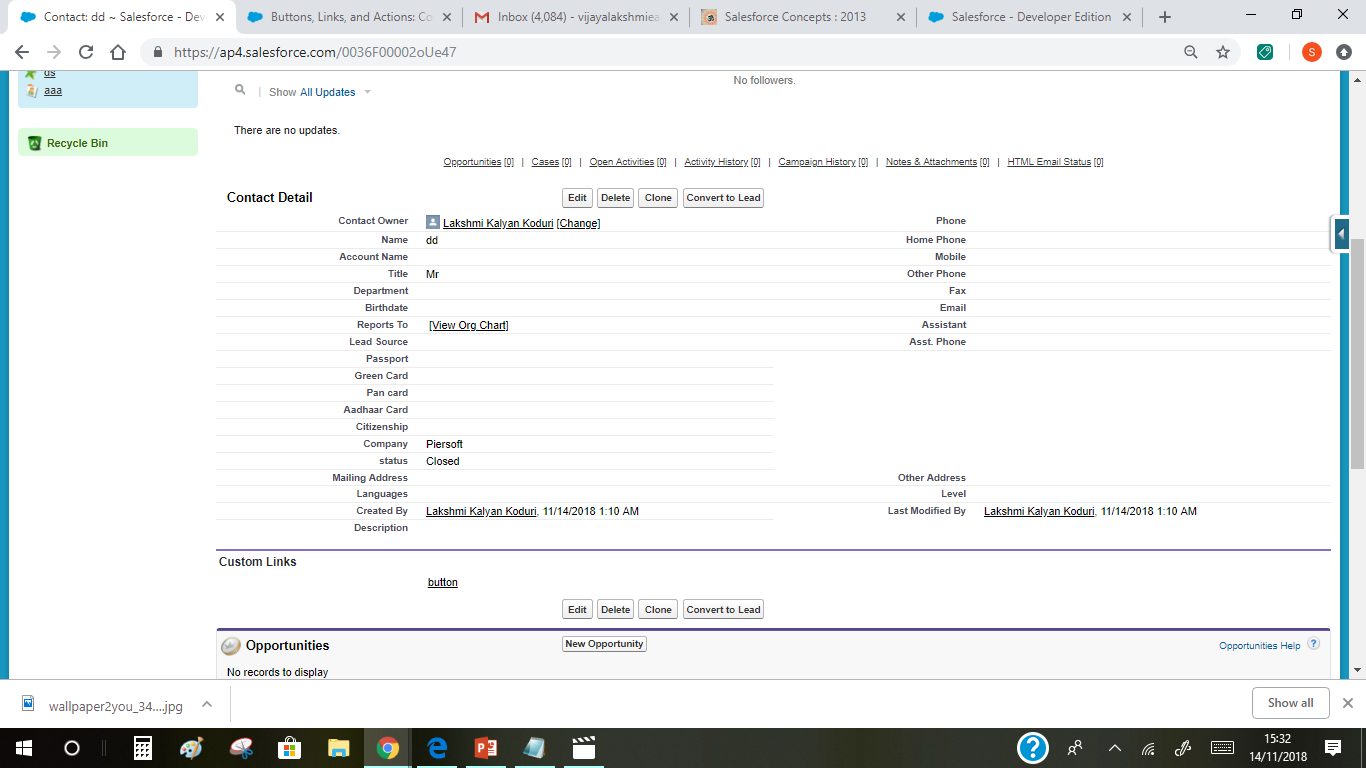Click the New Opportunity button
This screenshot has height=768, width=1366.
click(x=604, y=644)
